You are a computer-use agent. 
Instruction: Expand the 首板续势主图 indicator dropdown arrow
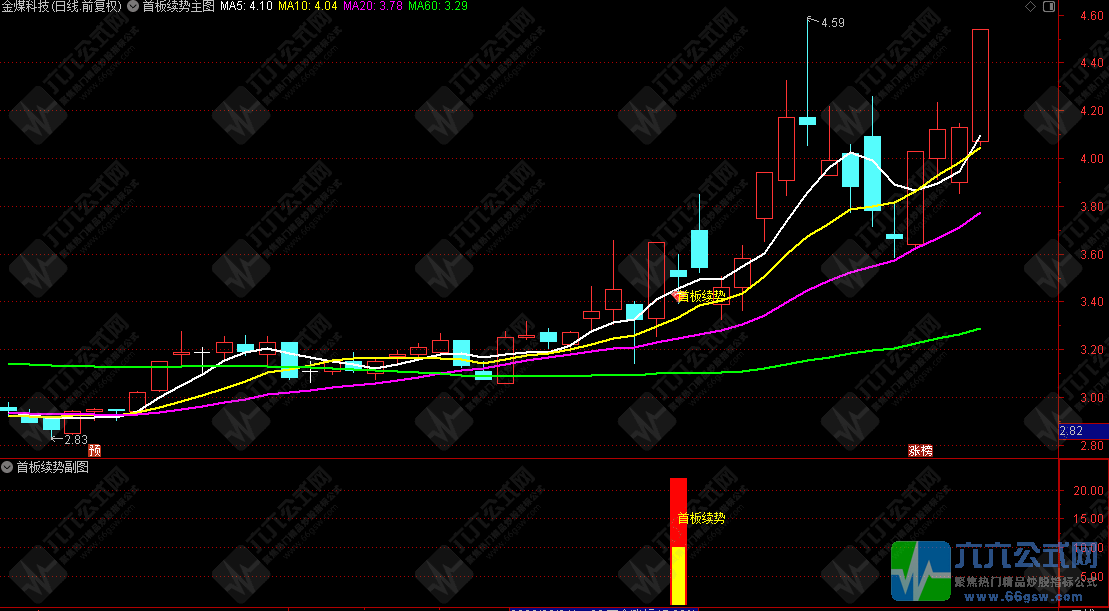coord(134,6)
